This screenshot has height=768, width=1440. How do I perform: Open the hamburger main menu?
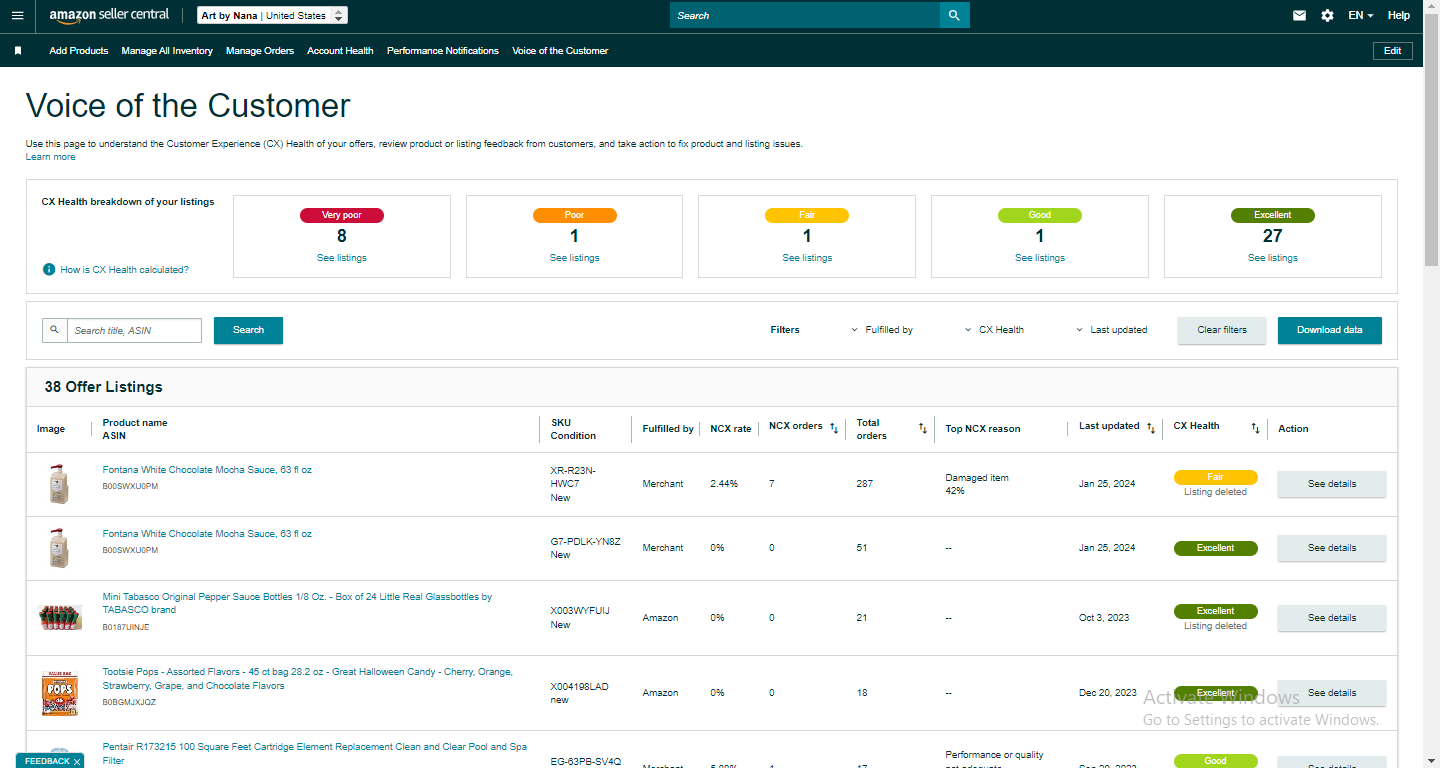click(17, 16)
